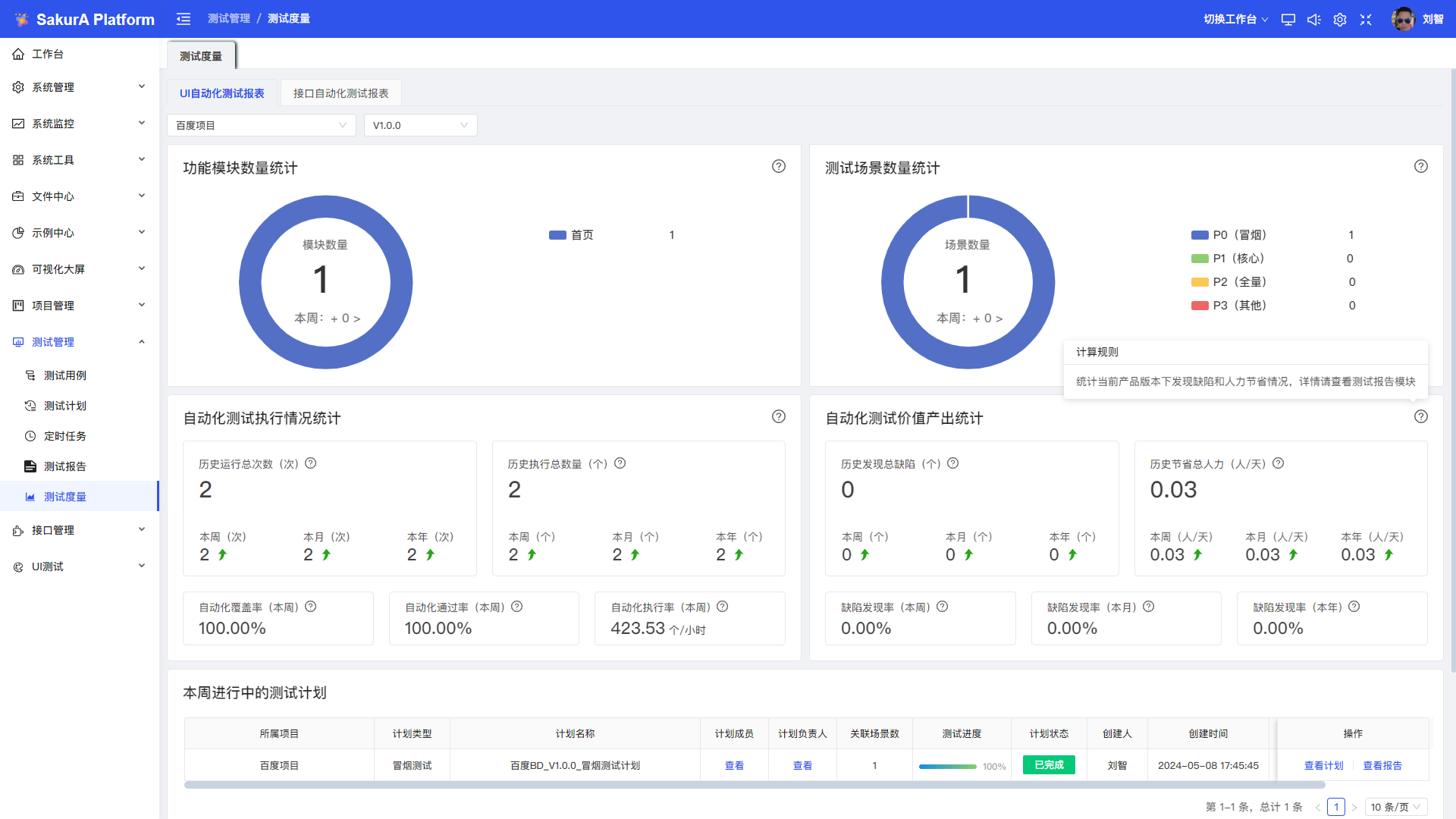The image size is (1456, 819).
Task: Open 测试报告 in sidebar
Action: click(x=80, y=466)
